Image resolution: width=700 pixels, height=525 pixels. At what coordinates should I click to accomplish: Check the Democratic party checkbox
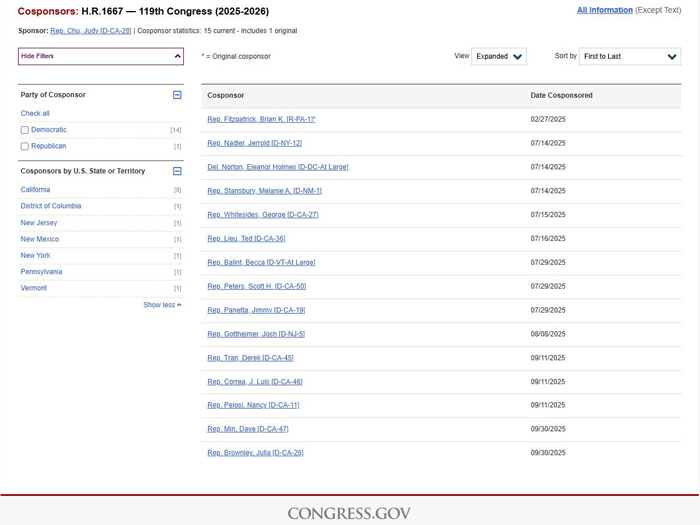click(x=25, y=130)
